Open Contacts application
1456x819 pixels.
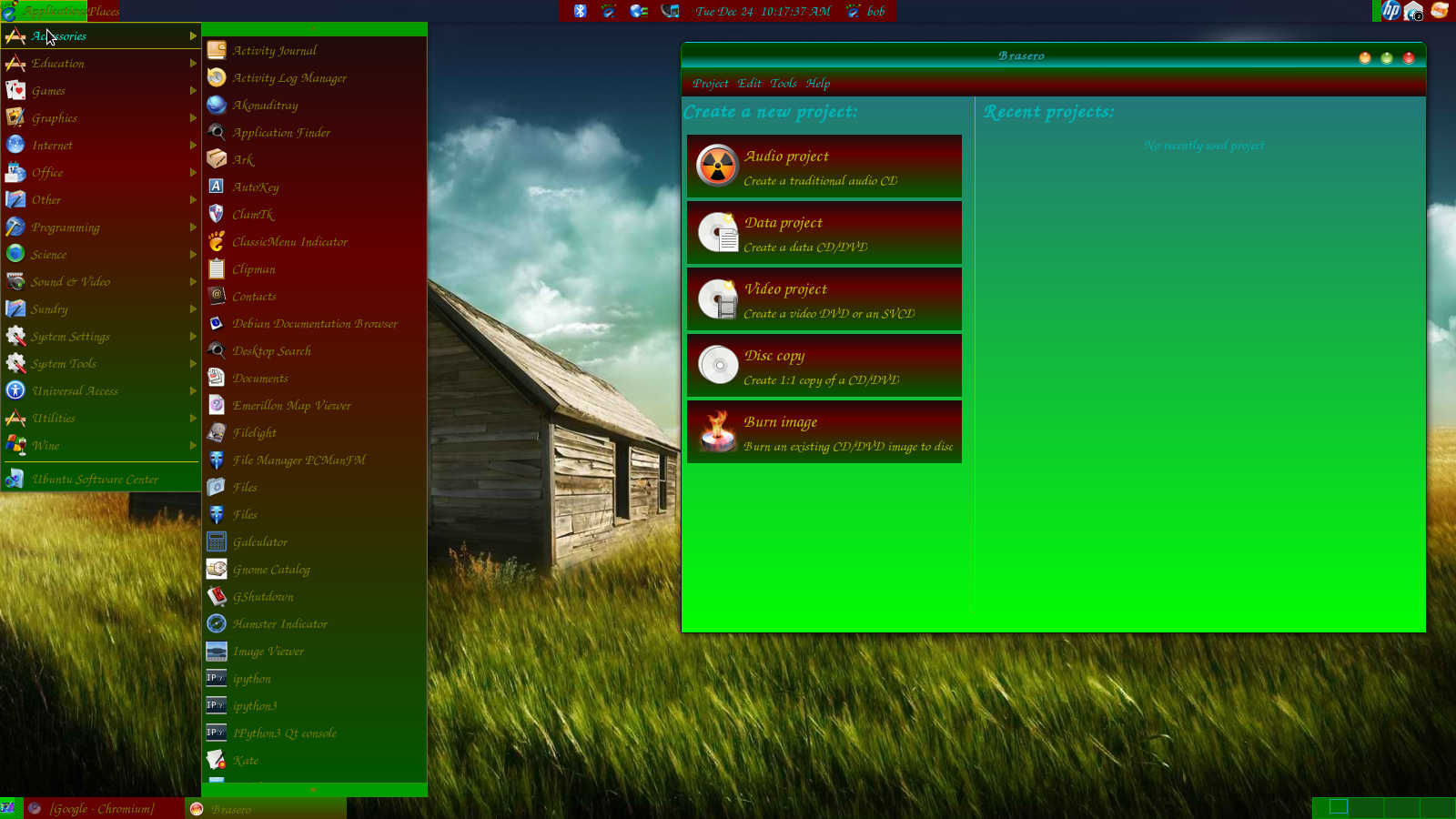click(314, 296)
